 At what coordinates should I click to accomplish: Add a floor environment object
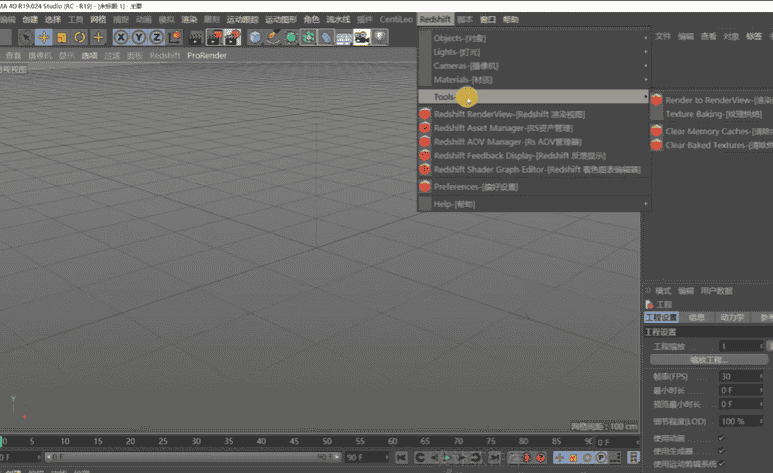(x=344, y=37)
